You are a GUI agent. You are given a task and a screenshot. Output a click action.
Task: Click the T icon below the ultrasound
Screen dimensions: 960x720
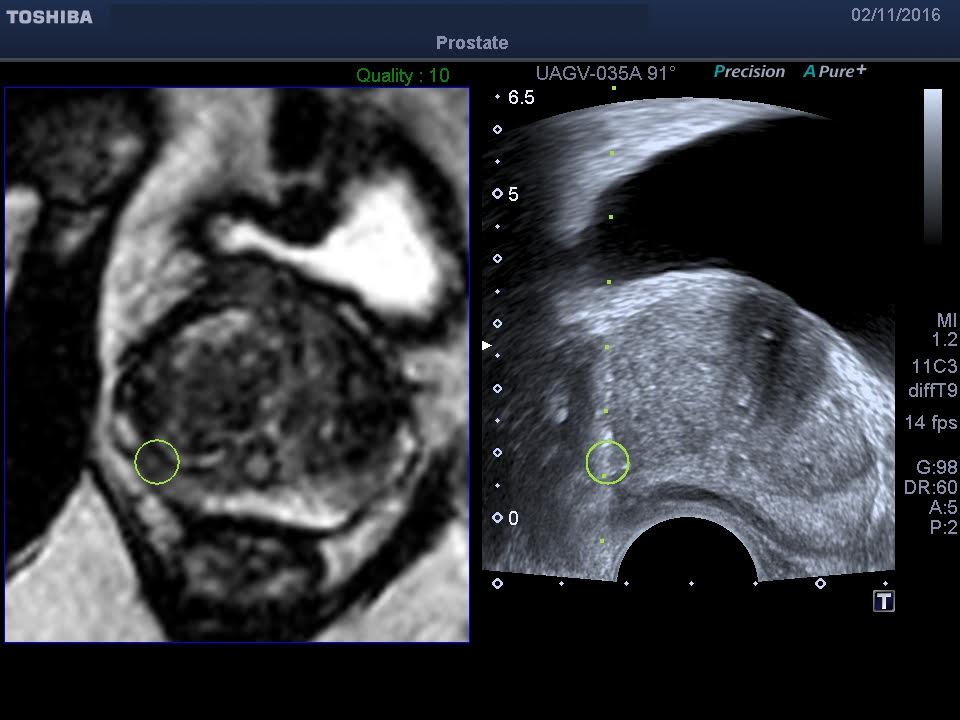(x=884, y=601)
